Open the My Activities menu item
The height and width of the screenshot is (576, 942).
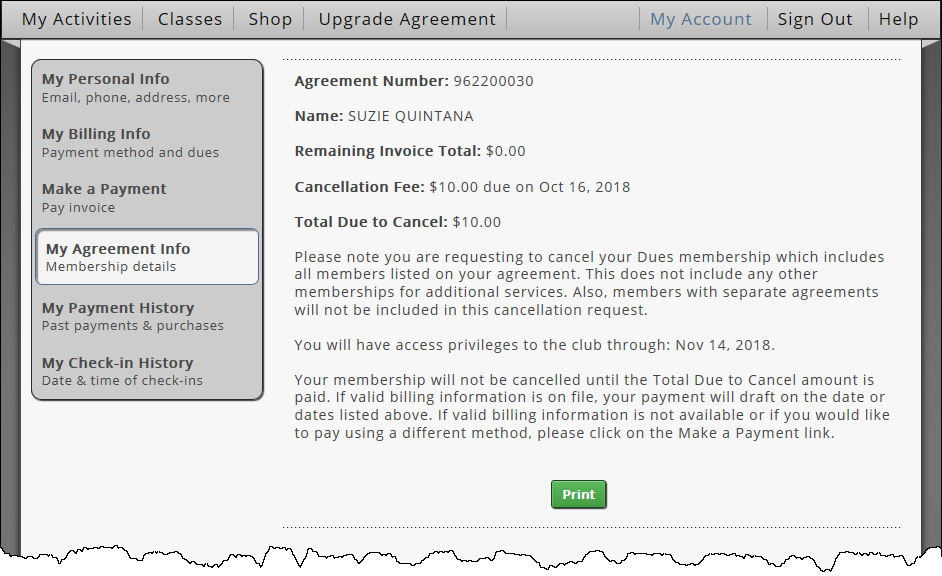pos(76,19)
